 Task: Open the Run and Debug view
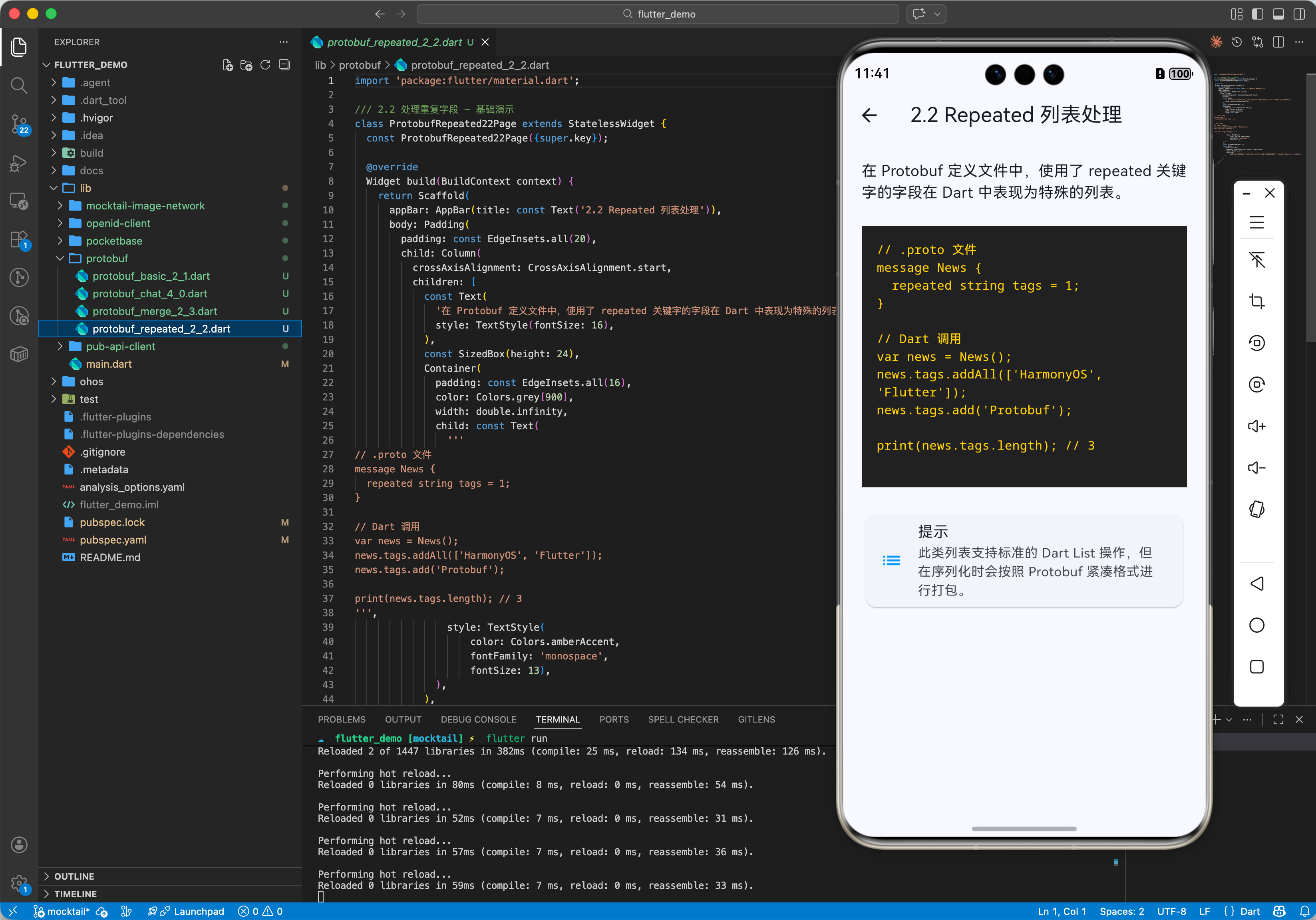(19, 162)
